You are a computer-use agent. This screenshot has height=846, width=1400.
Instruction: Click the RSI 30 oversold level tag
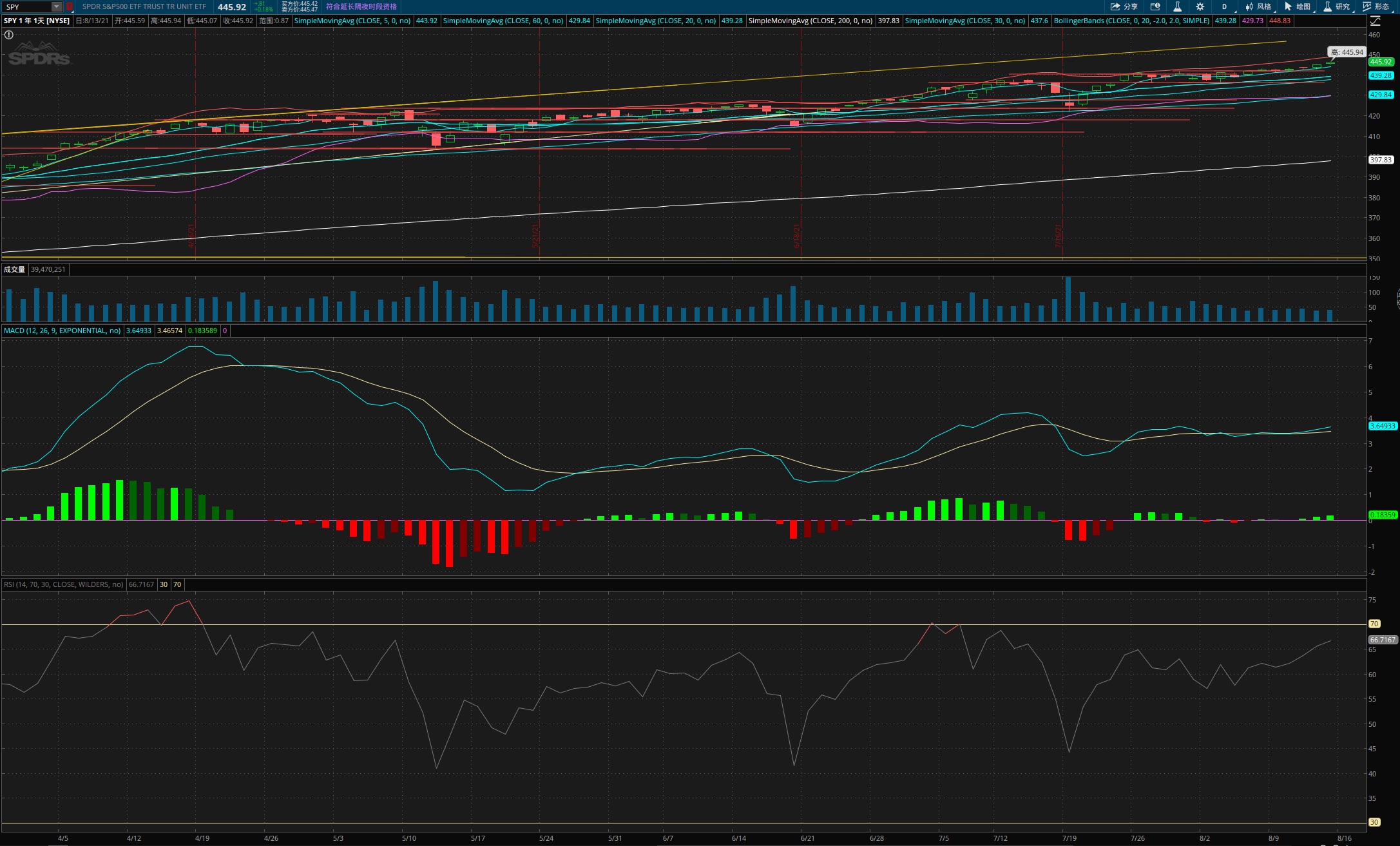(x=1374, y=822)
